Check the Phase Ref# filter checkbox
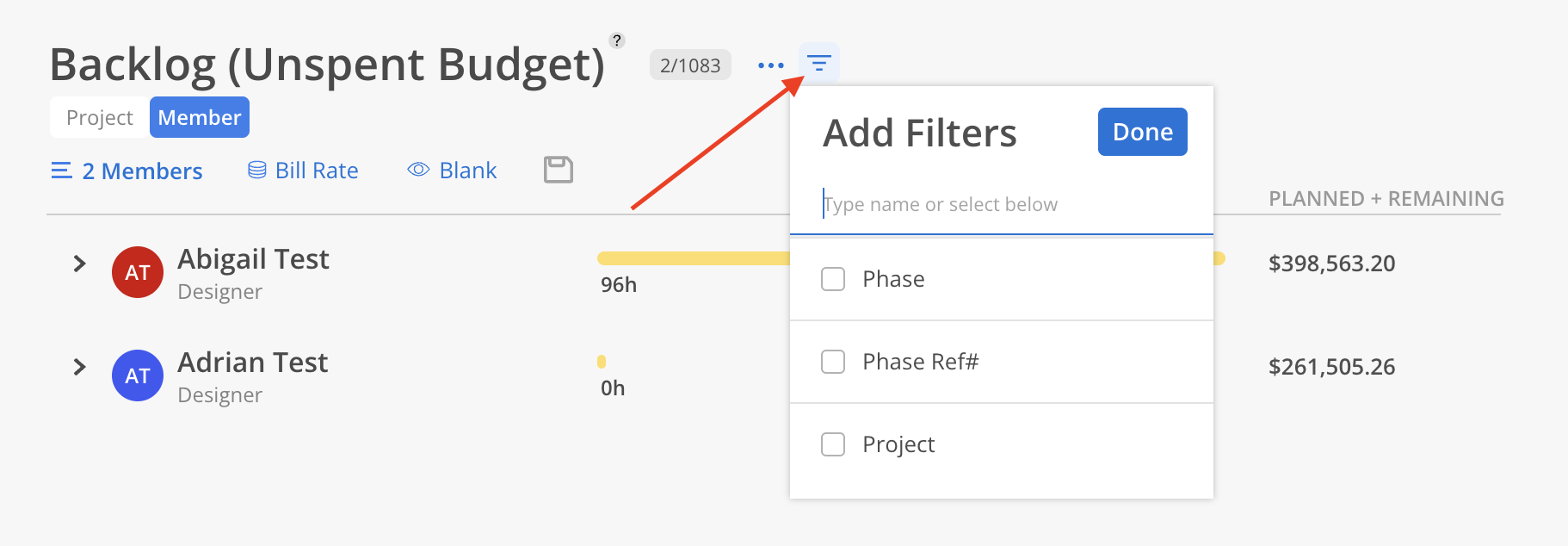Viewport: 1568px width, 546px height. click(833, 362)
